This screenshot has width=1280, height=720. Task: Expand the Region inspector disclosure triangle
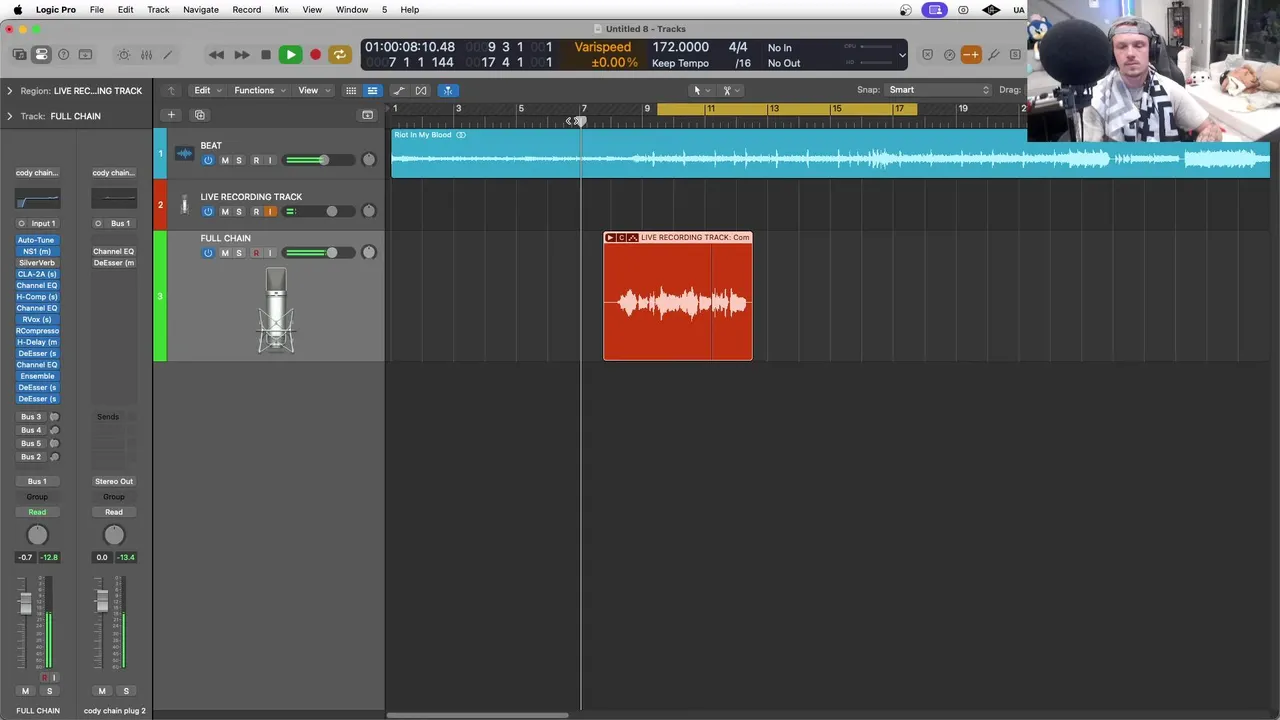click(x=10, y=91)
